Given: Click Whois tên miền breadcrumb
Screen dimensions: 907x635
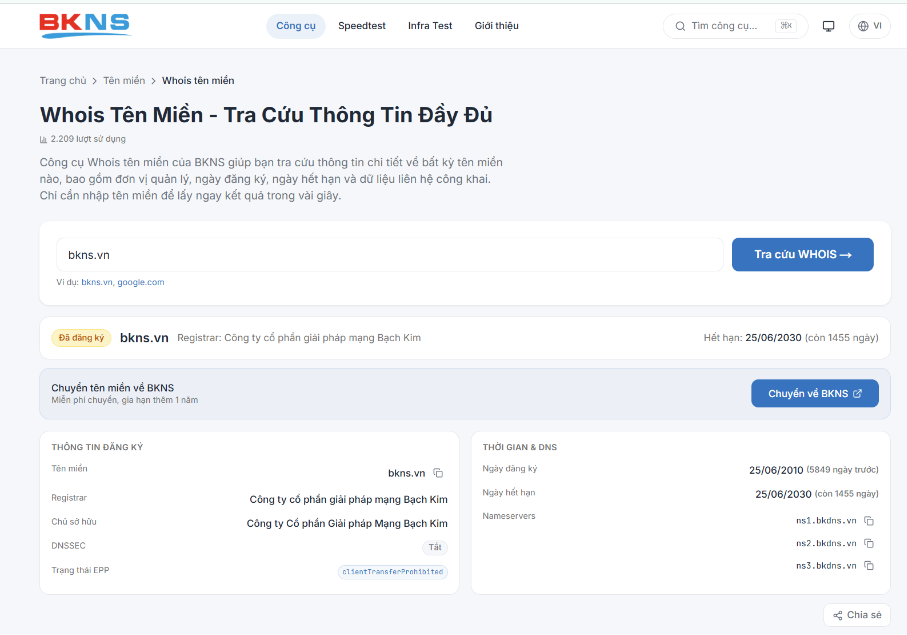Looking at the screenshot, I should (x=198, y=80).
